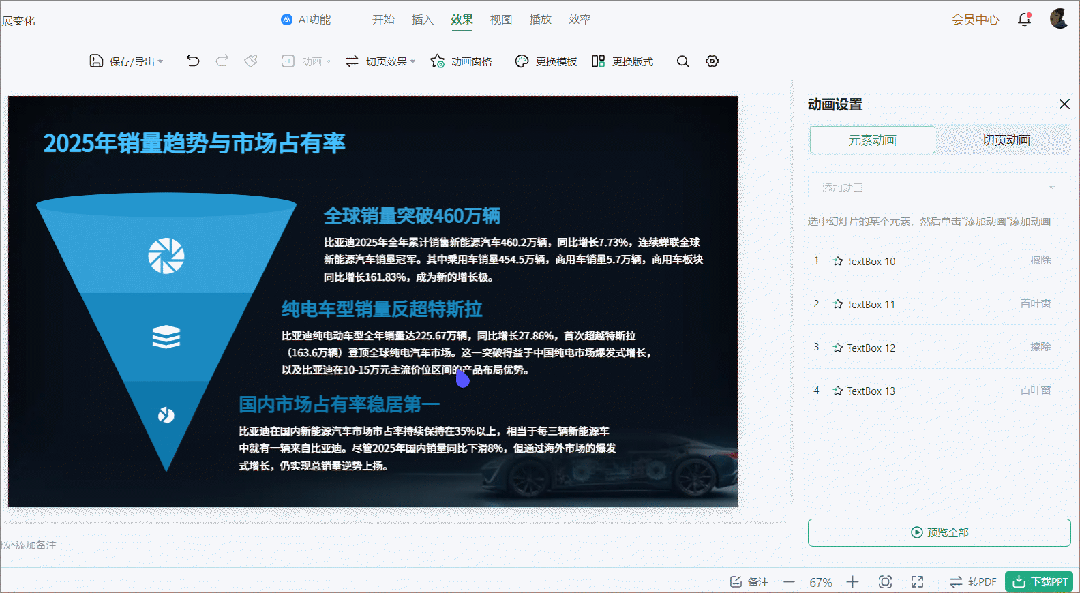The image size is (1080, 593).
Task: Switch to the 切页动画 tab
Action: (x=1006, y=140)
